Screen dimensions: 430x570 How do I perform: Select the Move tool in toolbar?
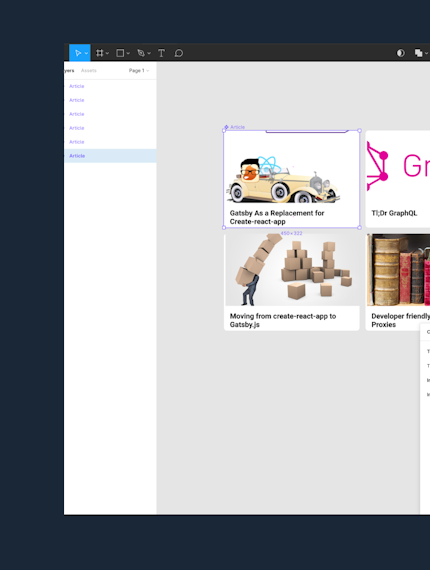pos(78,53)
